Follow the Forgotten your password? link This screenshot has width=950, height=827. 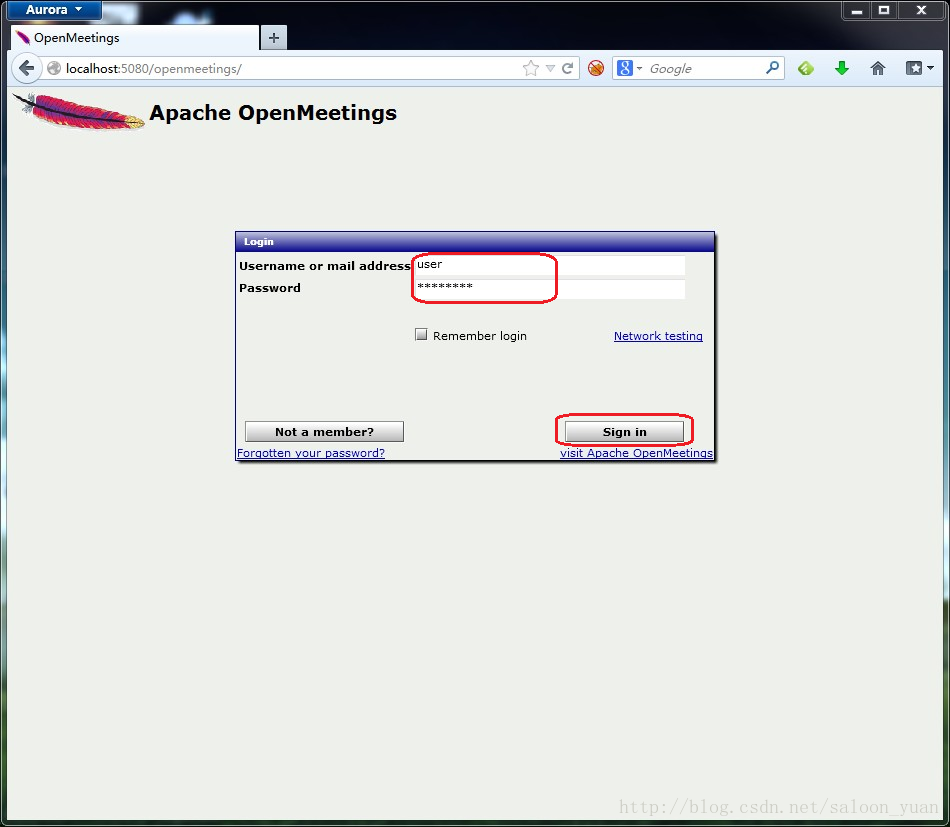click(311, 453)
